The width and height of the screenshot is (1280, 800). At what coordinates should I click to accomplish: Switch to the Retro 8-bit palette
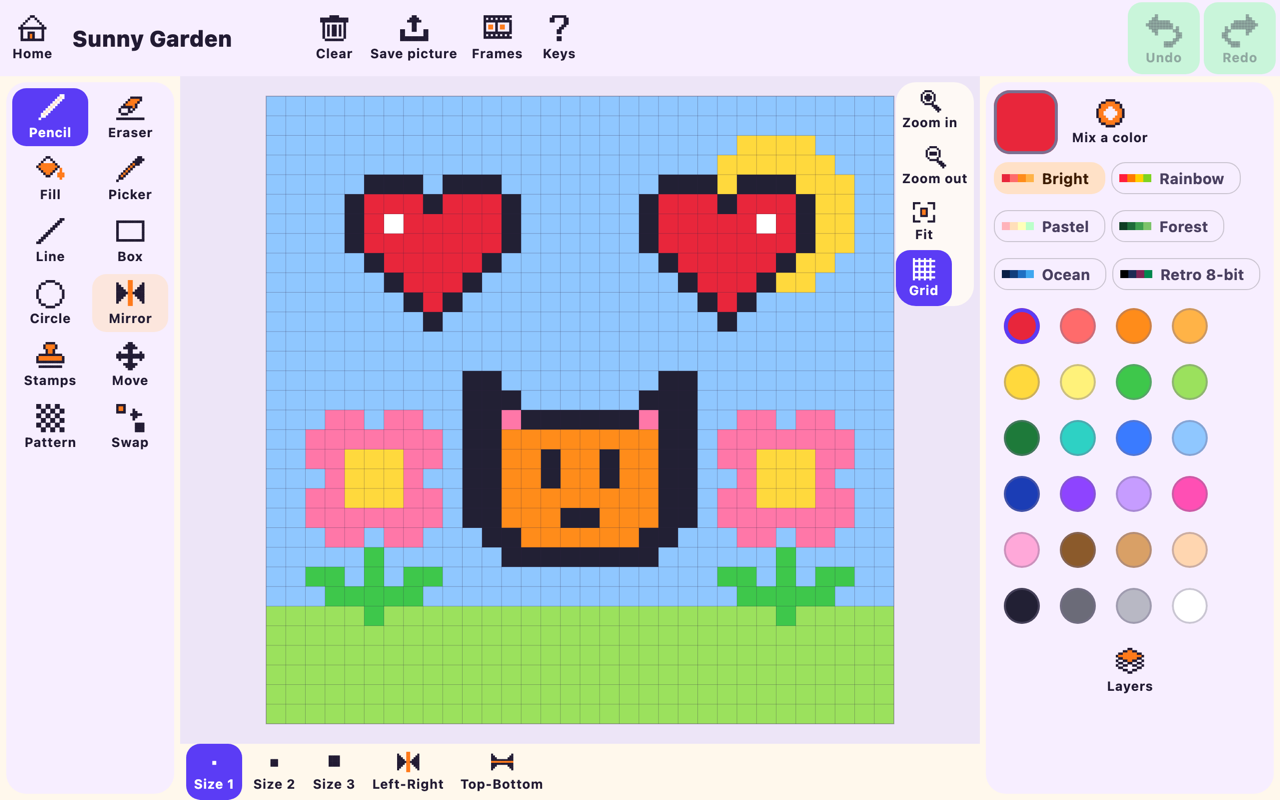click(x=1186, y=274)
